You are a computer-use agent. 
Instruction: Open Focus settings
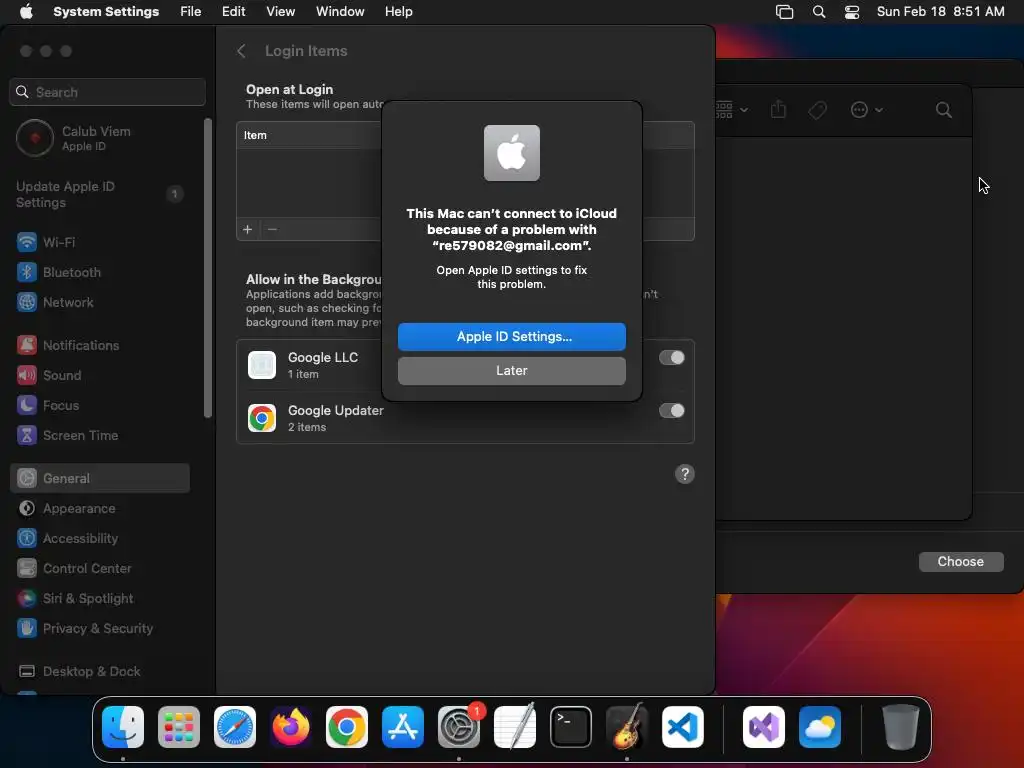coord(99,406)
